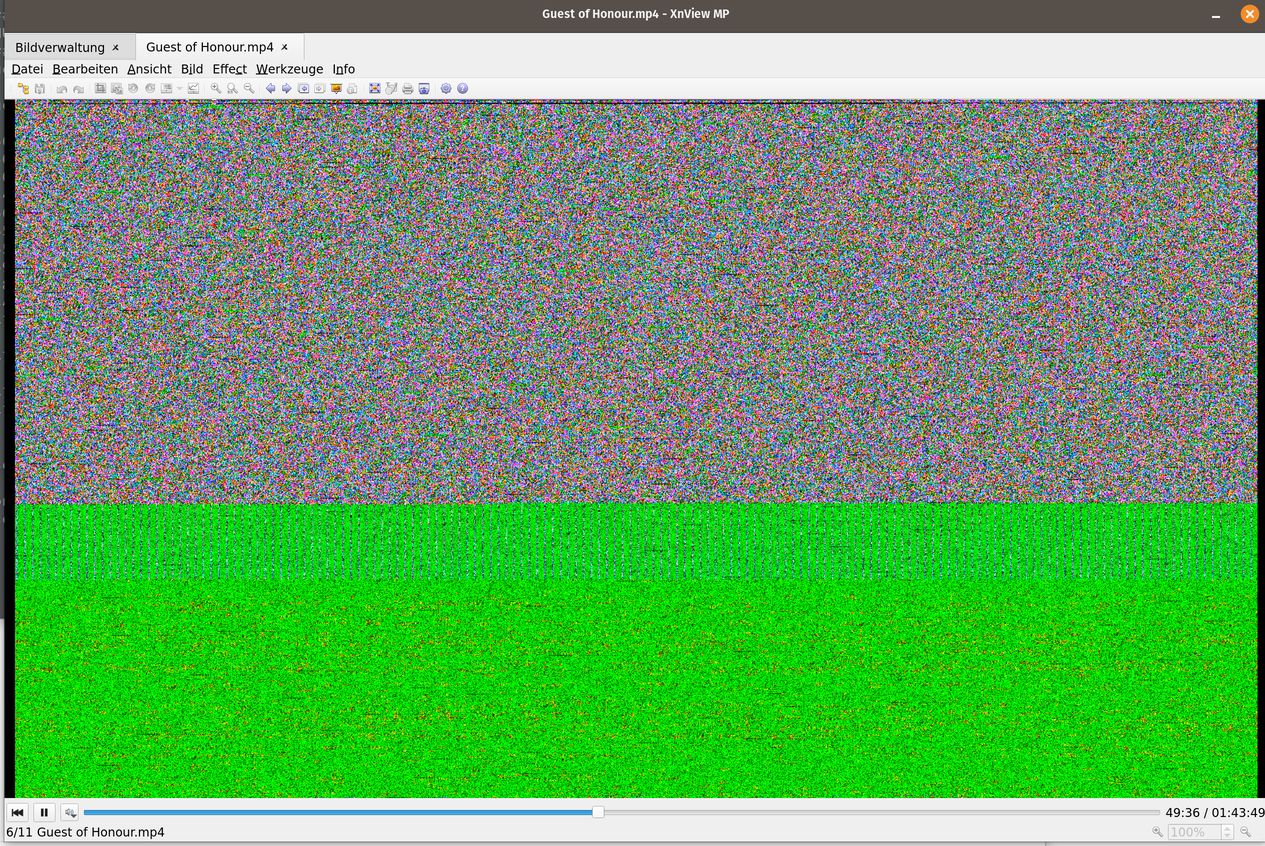
Task: Click the status text 6/11 Guest of Honour.mp4
Action: [85, 832]
